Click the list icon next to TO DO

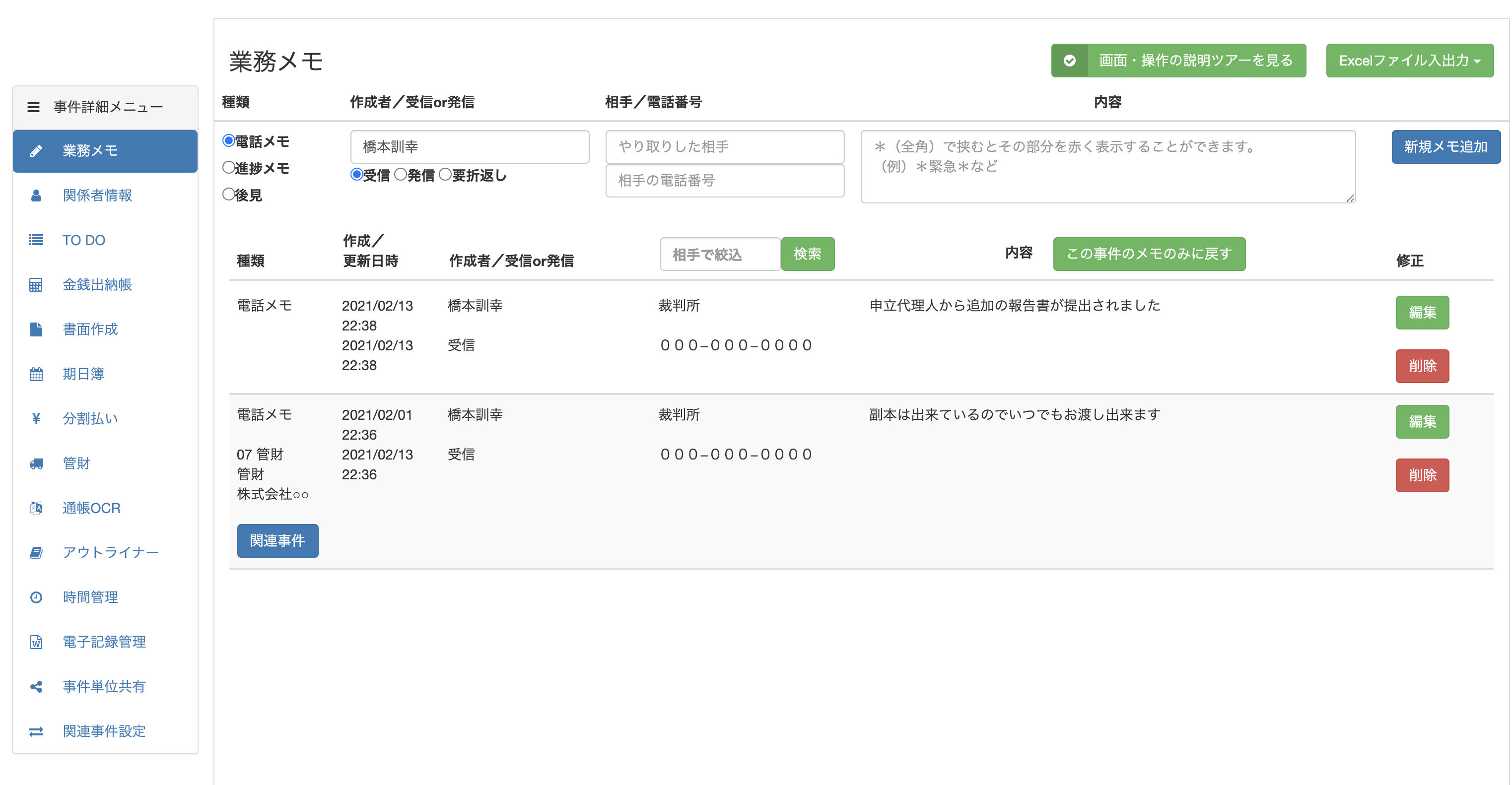pyautogui.click(x=36, y=240)
